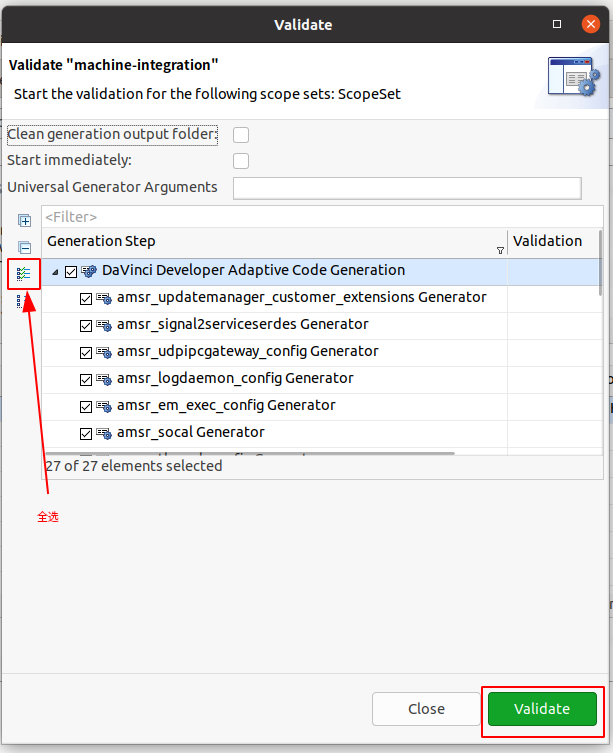This screenshot has height=753, width=613.
Task: Select the amsr_socal Generator row text
Action: point(190,432)
